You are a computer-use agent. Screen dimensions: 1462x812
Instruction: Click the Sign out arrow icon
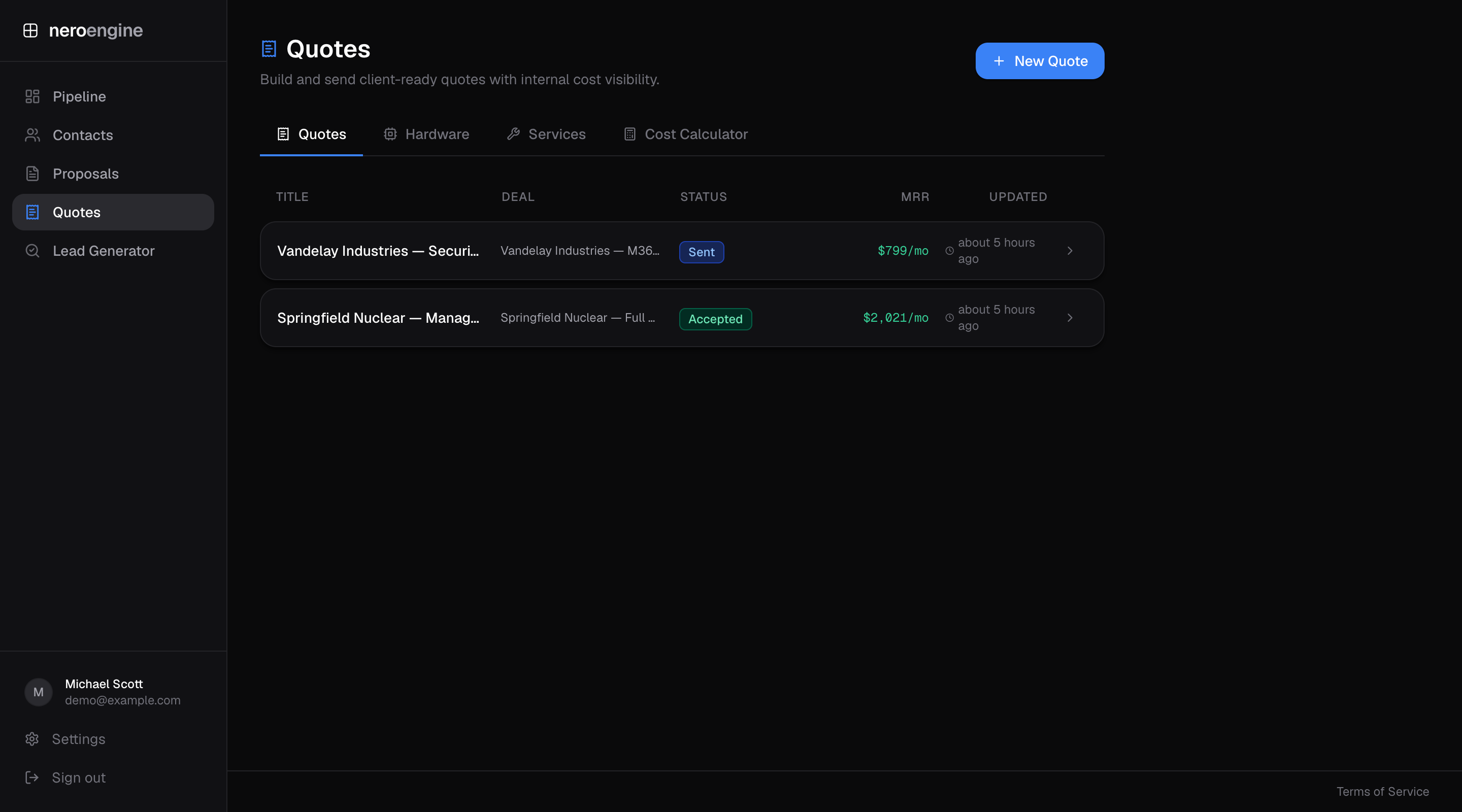pyautogui.click(x=32, y=777)
